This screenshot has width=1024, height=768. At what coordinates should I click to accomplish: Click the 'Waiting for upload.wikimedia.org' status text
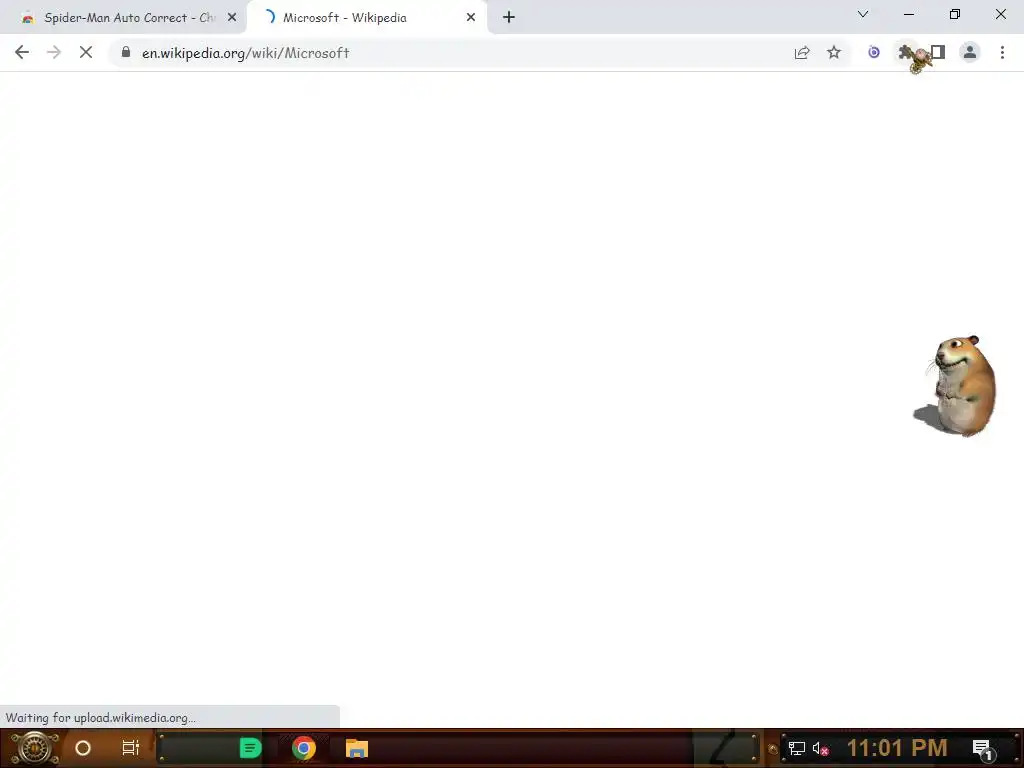tap(101, 718)
